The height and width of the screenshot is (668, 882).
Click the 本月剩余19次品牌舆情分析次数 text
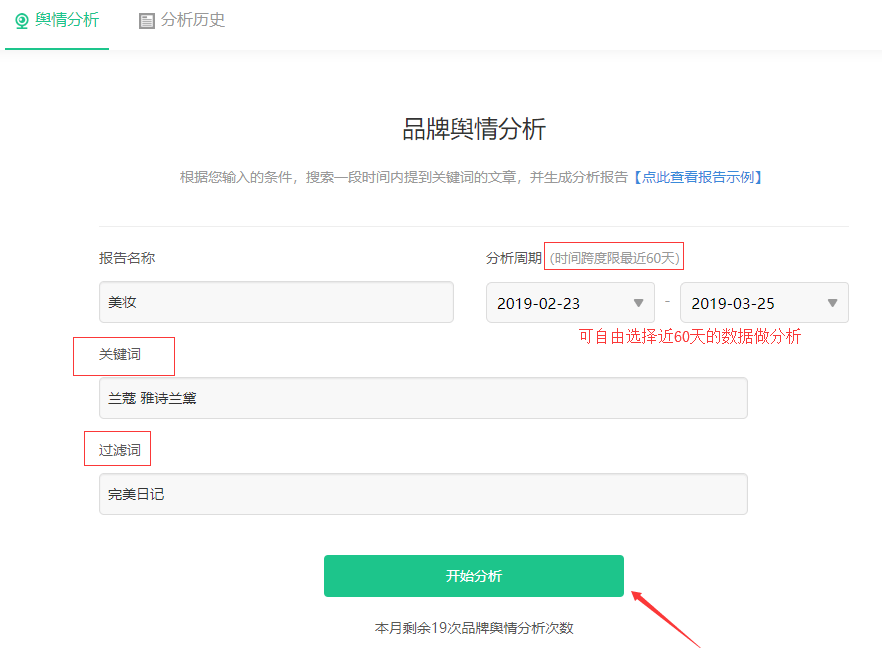pos(474,628)
